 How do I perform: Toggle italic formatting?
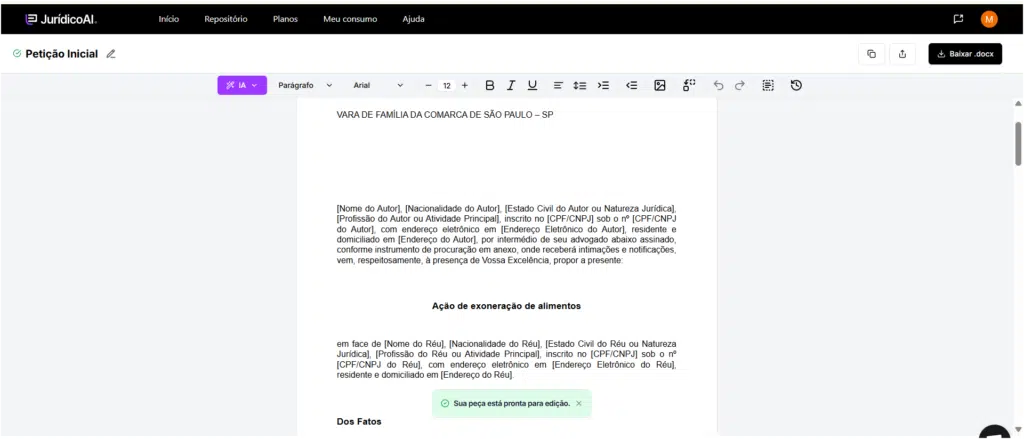click(511, 85)
